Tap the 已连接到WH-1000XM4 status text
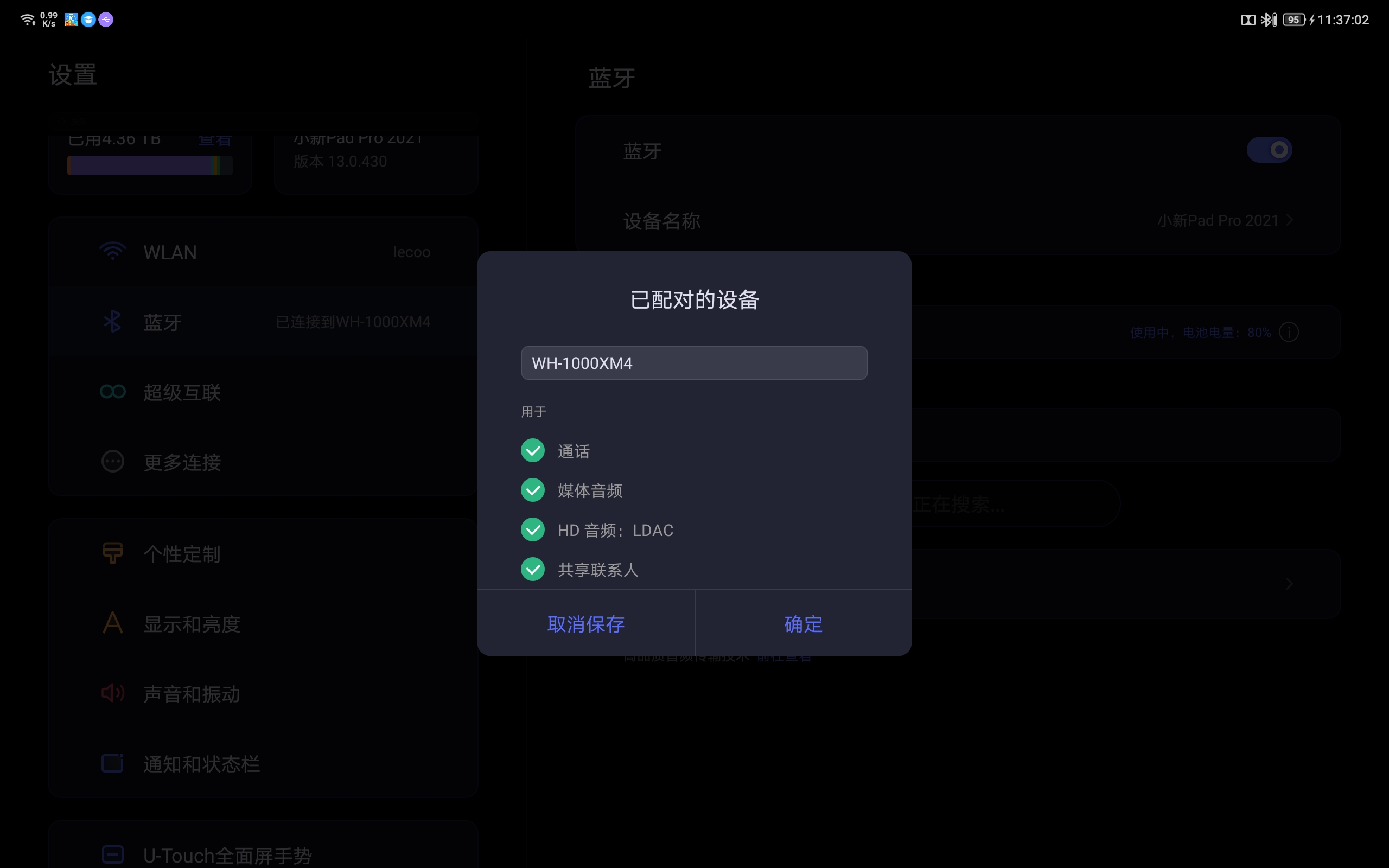 coord(353,322)
